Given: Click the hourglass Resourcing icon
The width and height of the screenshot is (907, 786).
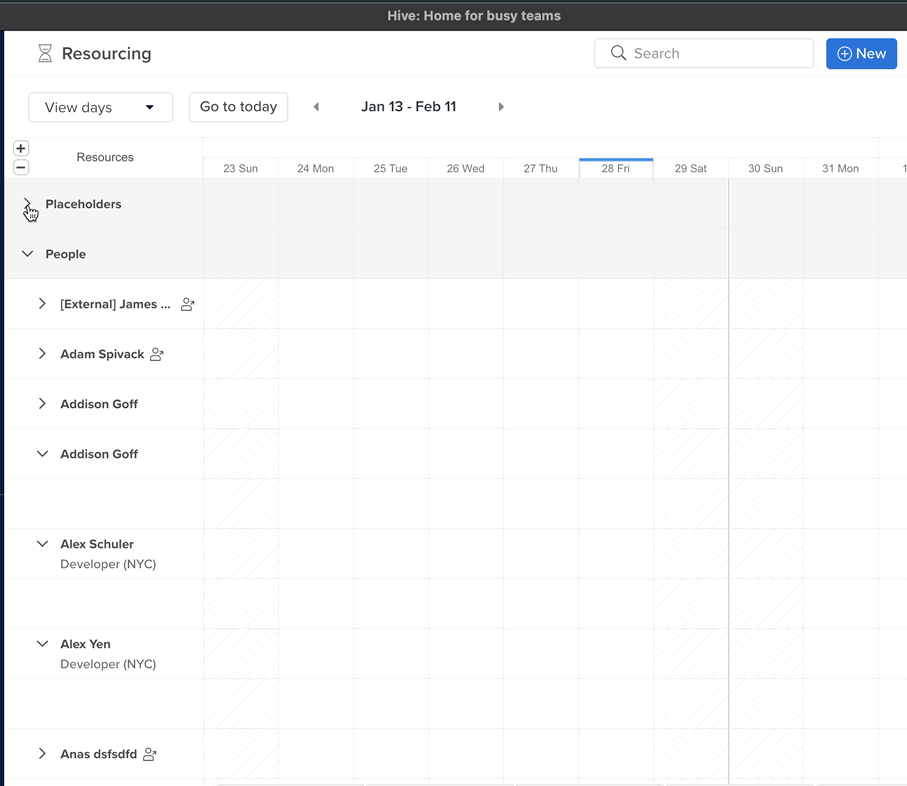Looking at the screenshot, I should coord(45,54).
